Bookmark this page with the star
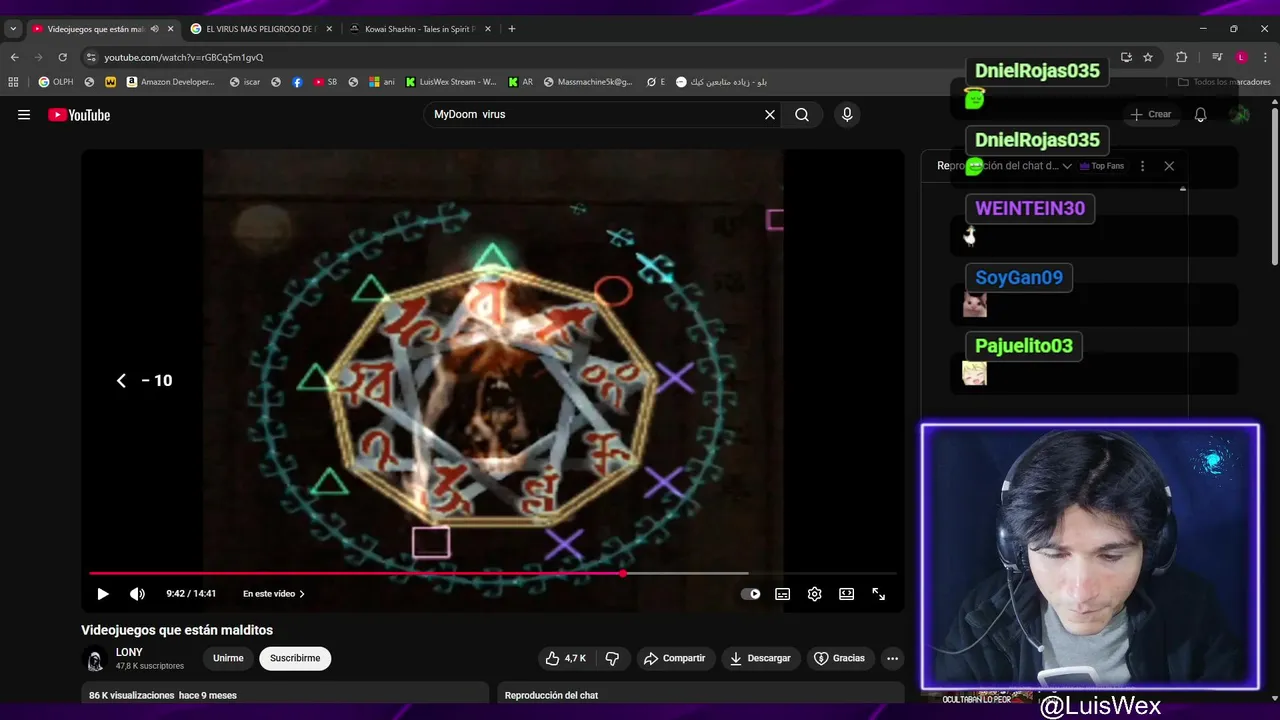 point(1148,57)
